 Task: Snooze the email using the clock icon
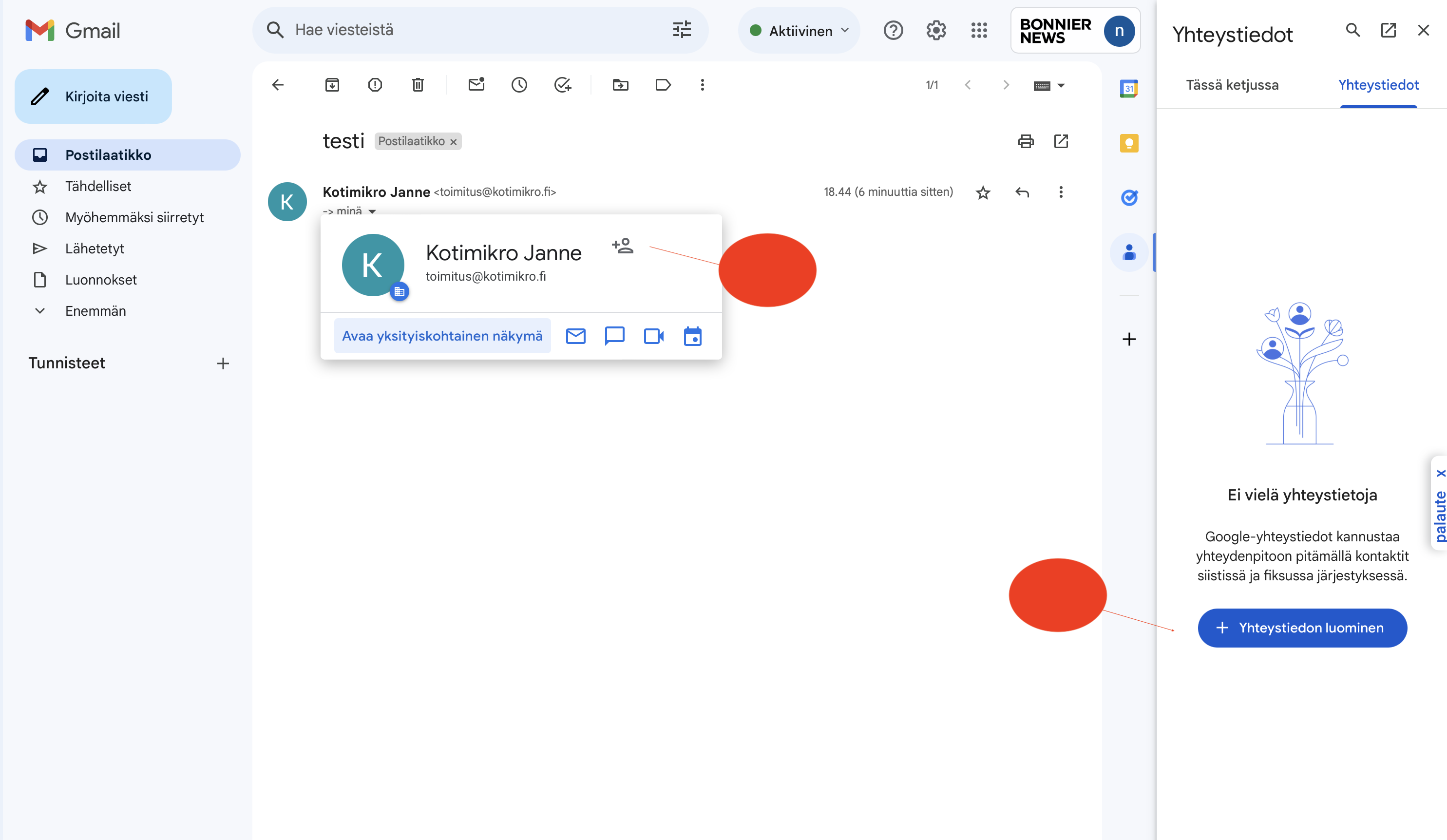[x=519, y=84]
